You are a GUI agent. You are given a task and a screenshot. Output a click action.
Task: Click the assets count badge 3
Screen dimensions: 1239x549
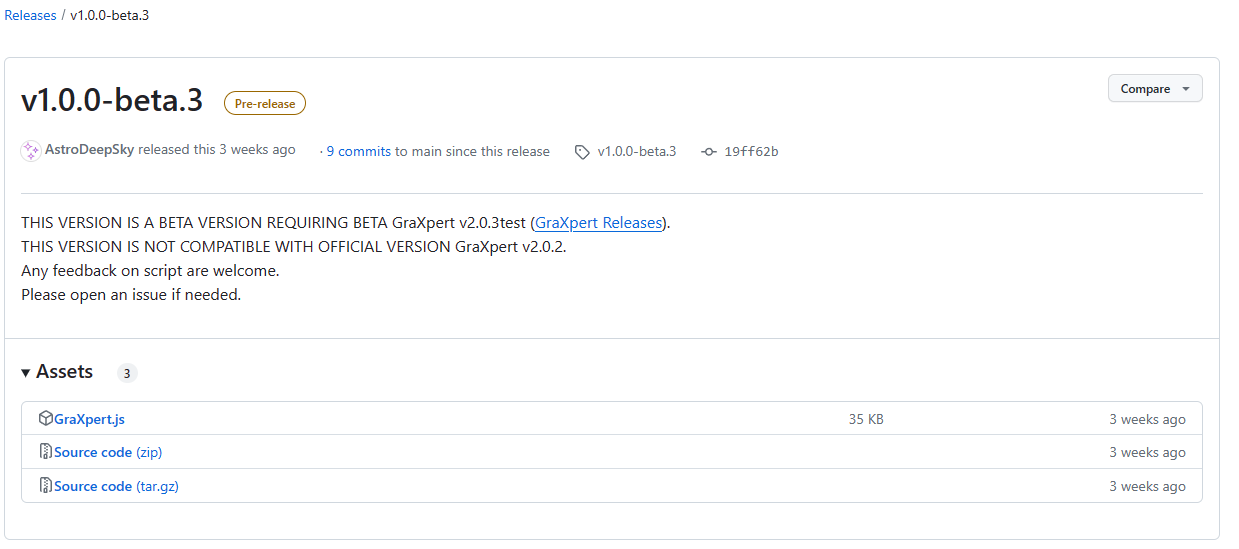tap(127, 374)
